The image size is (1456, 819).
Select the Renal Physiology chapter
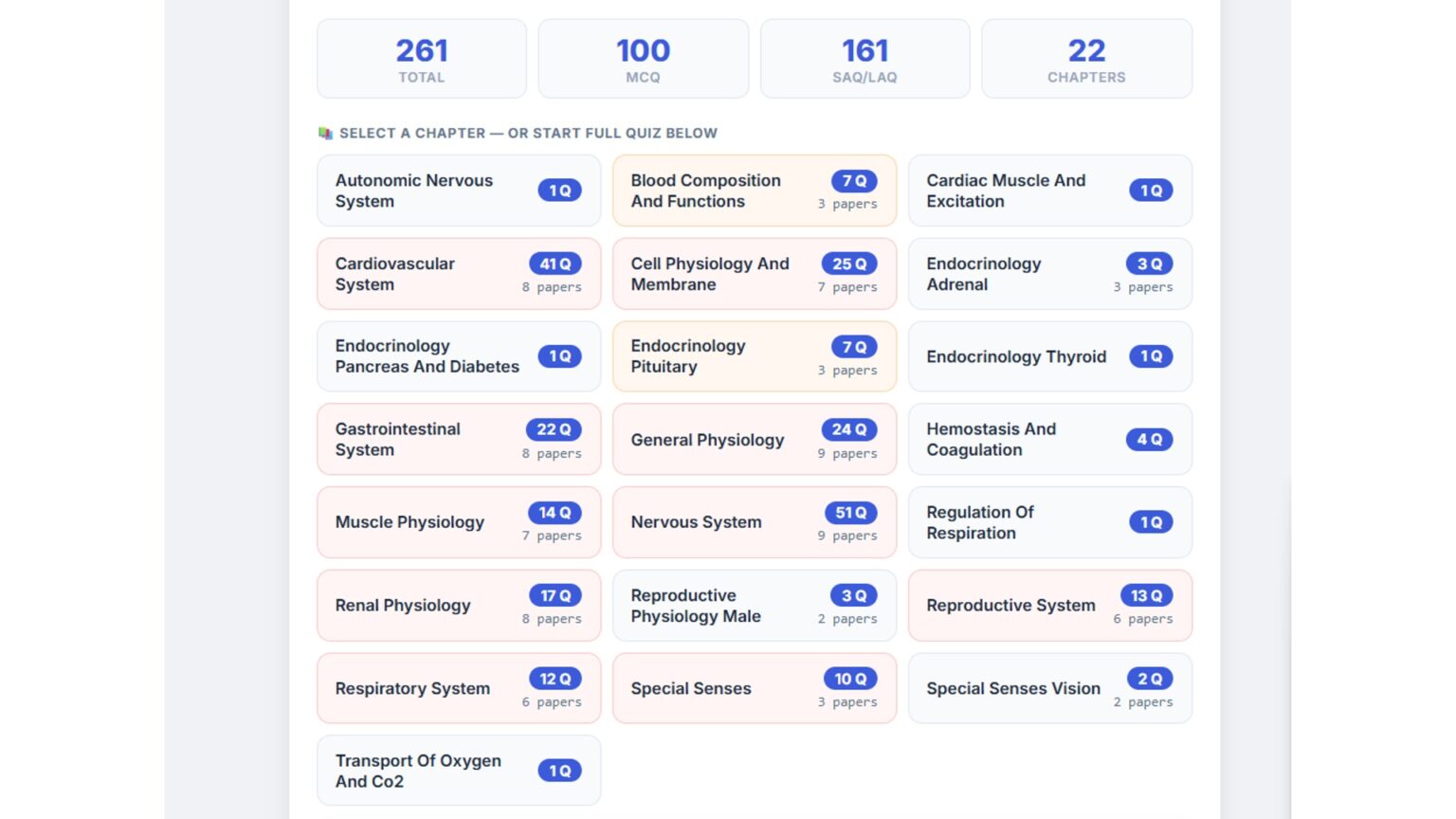coord(459,606)
